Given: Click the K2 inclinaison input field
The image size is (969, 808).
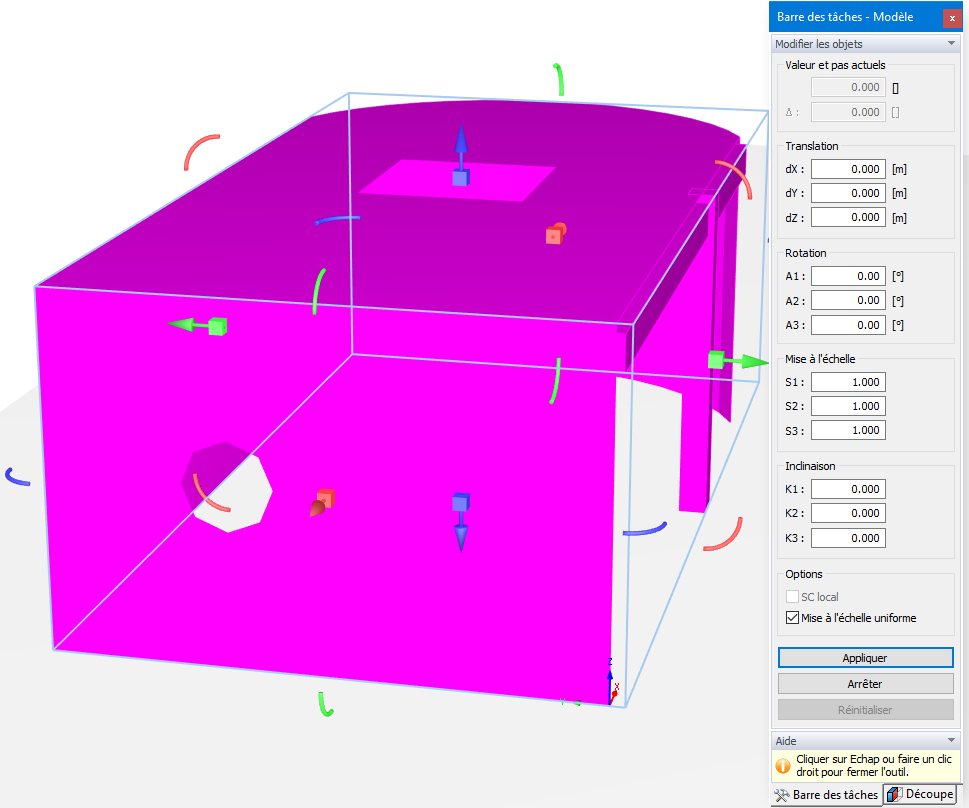Looking at the screenshot, I should click(848, 513).
